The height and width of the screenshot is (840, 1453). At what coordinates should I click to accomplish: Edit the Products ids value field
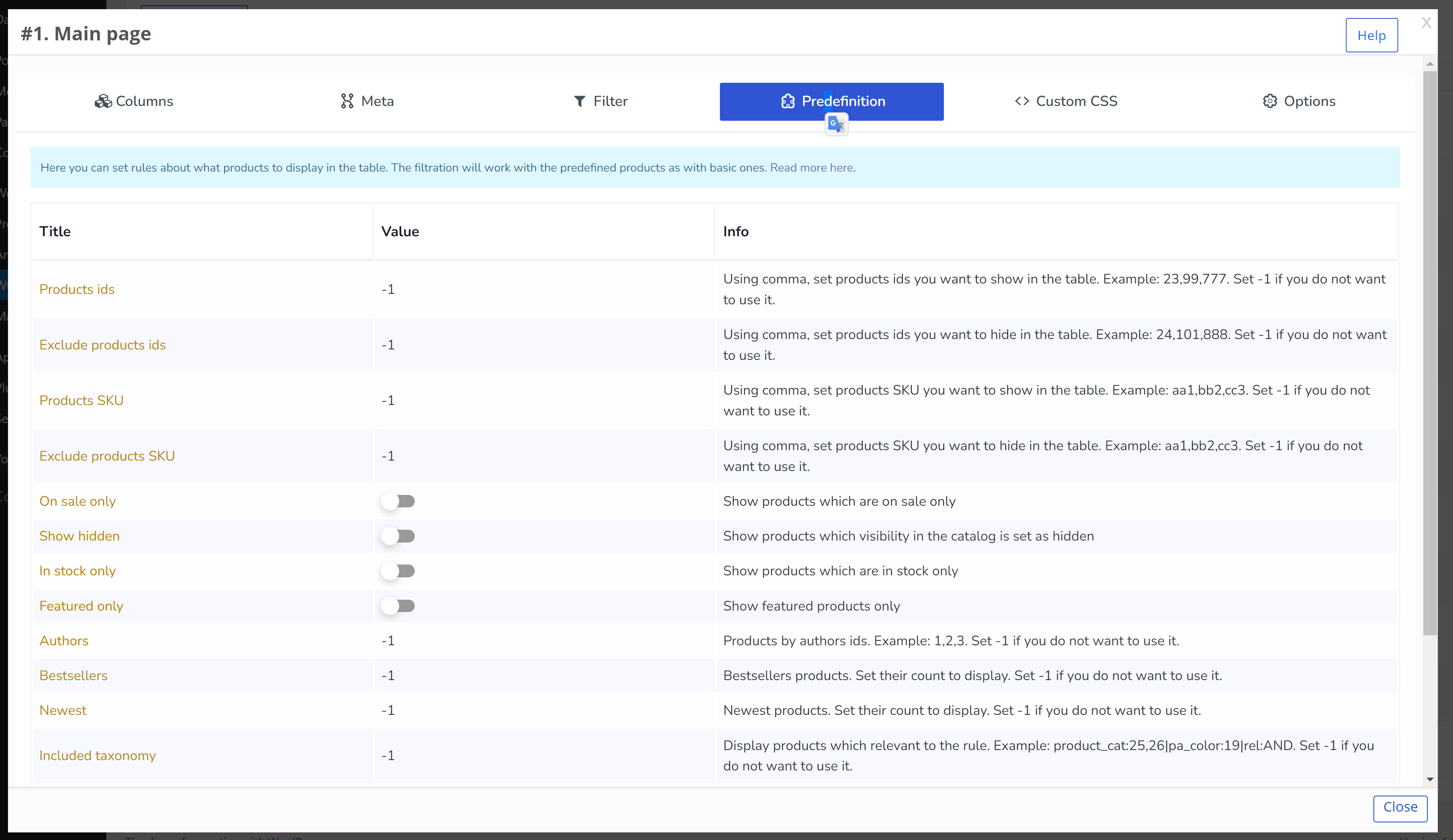(x=544, y=289)
